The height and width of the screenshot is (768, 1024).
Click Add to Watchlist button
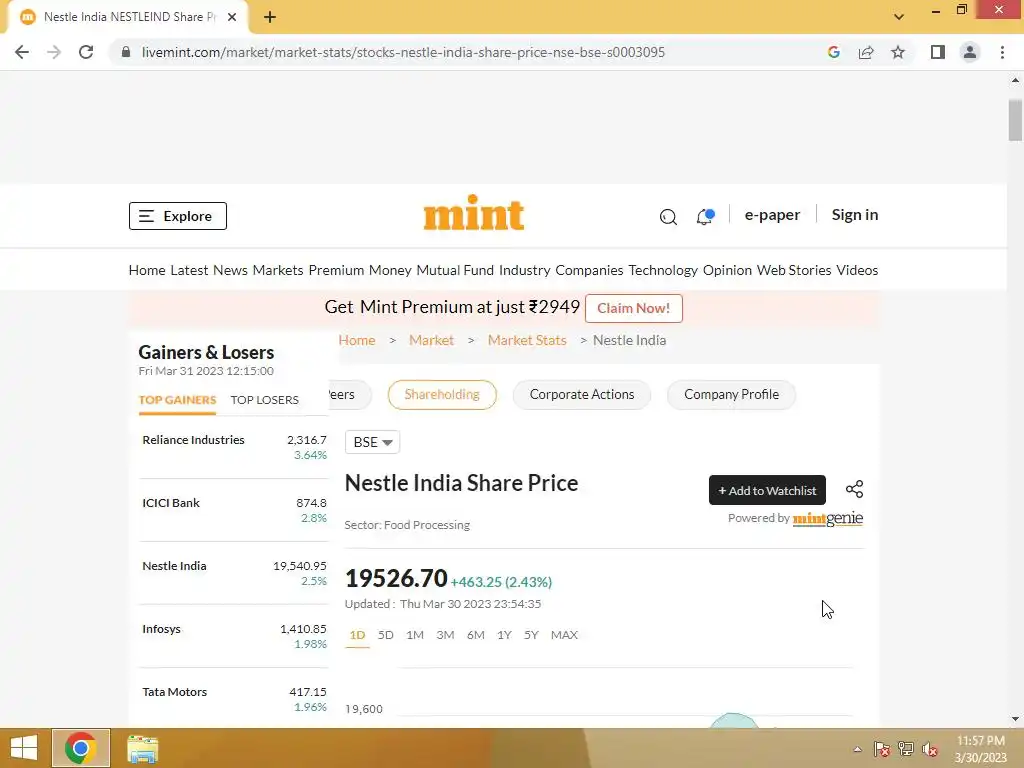click(x=767, y=490)
